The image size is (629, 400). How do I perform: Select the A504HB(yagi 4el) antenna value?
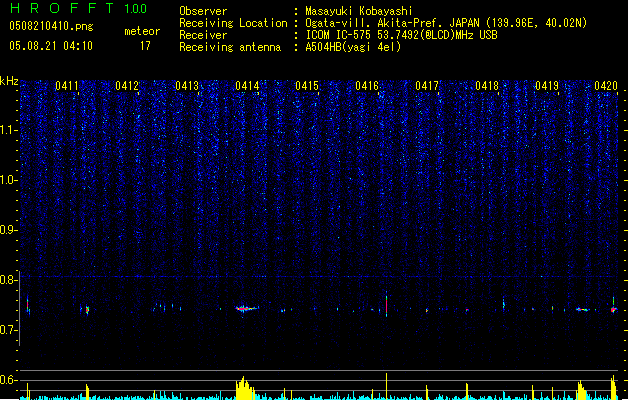coord(353,47)
